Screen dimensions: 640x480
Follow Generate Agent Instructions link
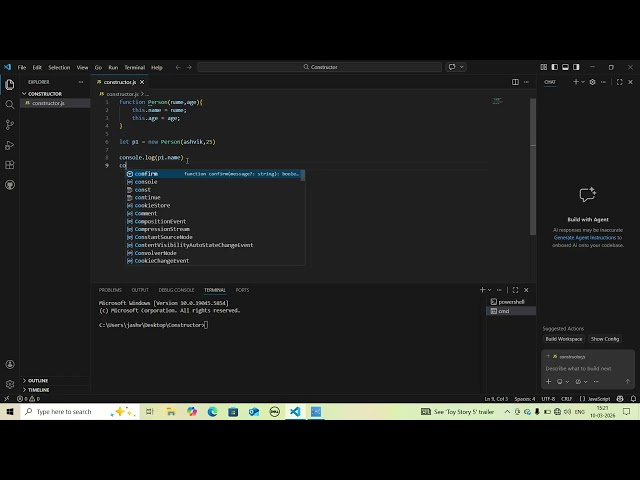[x=584, y=238]
